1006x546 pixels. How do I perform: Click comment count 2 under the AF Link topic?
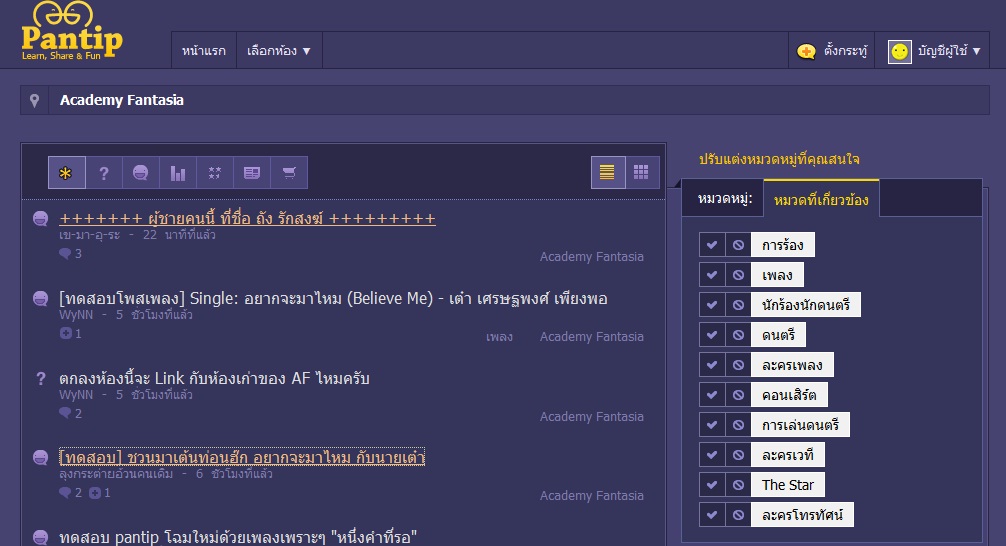coord(71,413)
